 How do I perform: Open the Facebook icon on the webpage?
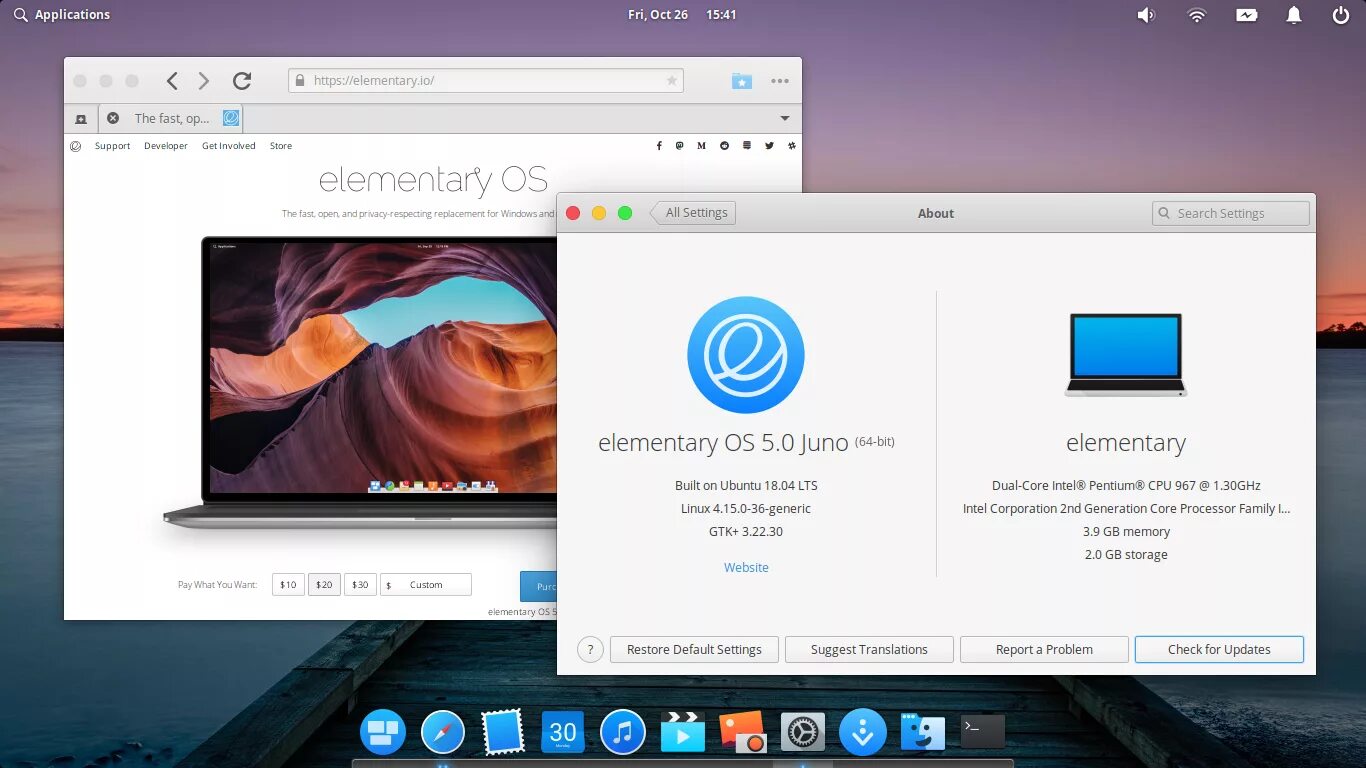(x=659, y=146)
